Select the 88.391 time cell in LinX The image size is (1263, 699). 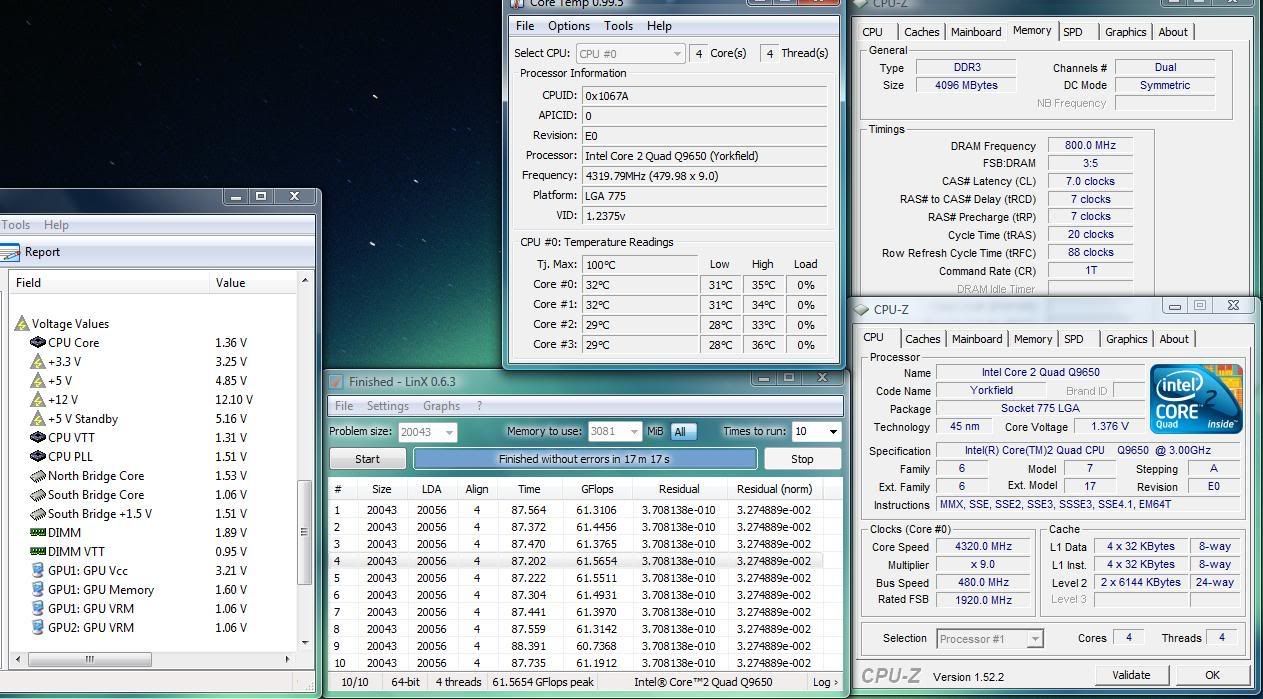[x=528, y=646]
